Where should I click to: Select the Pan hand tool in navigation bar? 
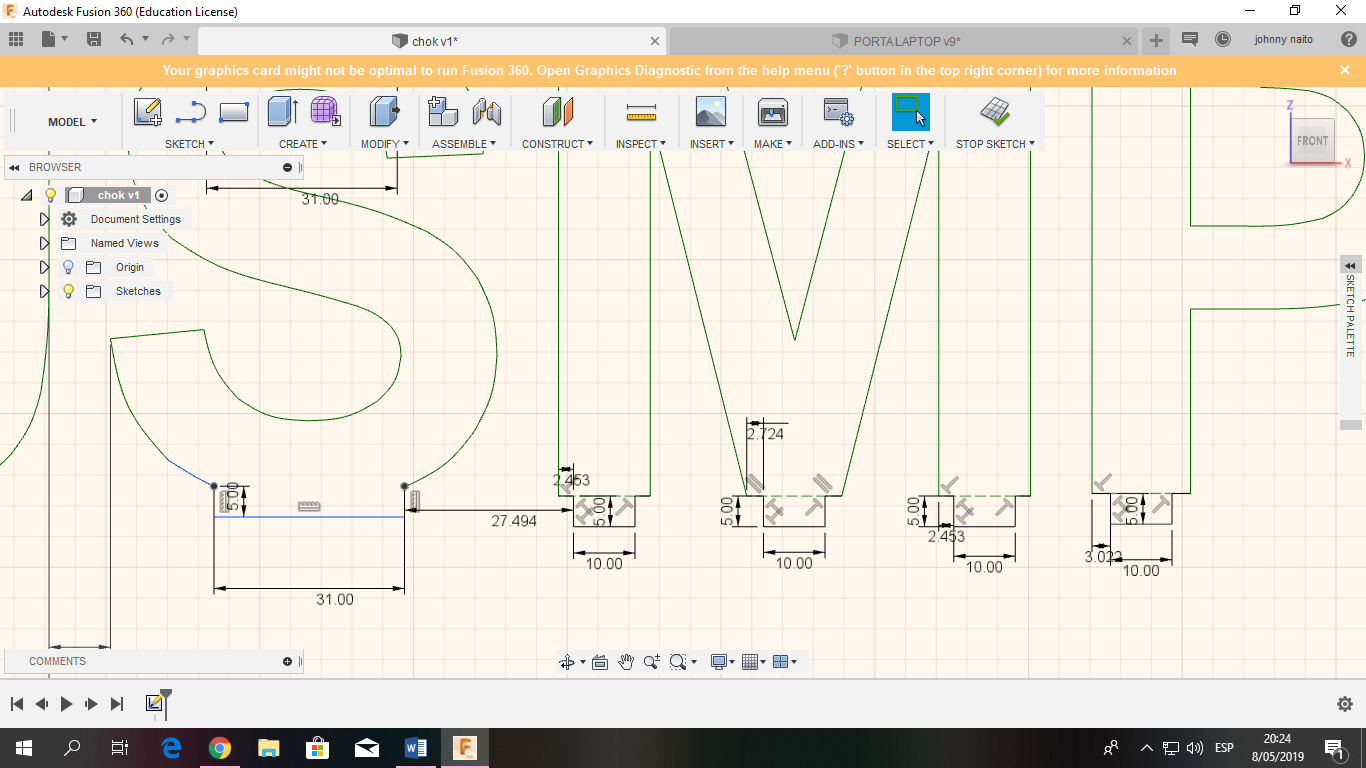(626, 661)
